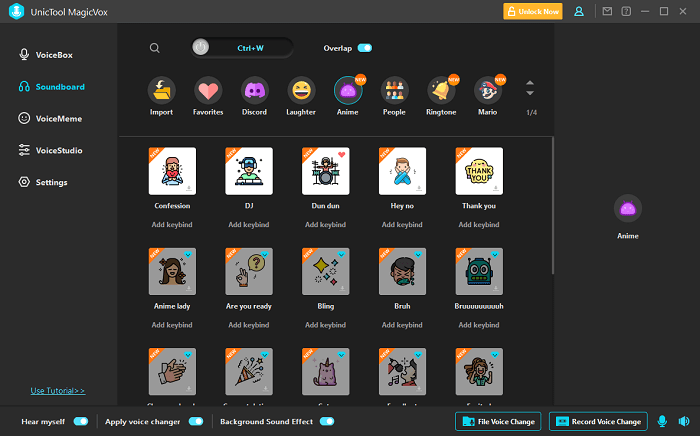Open the Import sounds category

161,91
